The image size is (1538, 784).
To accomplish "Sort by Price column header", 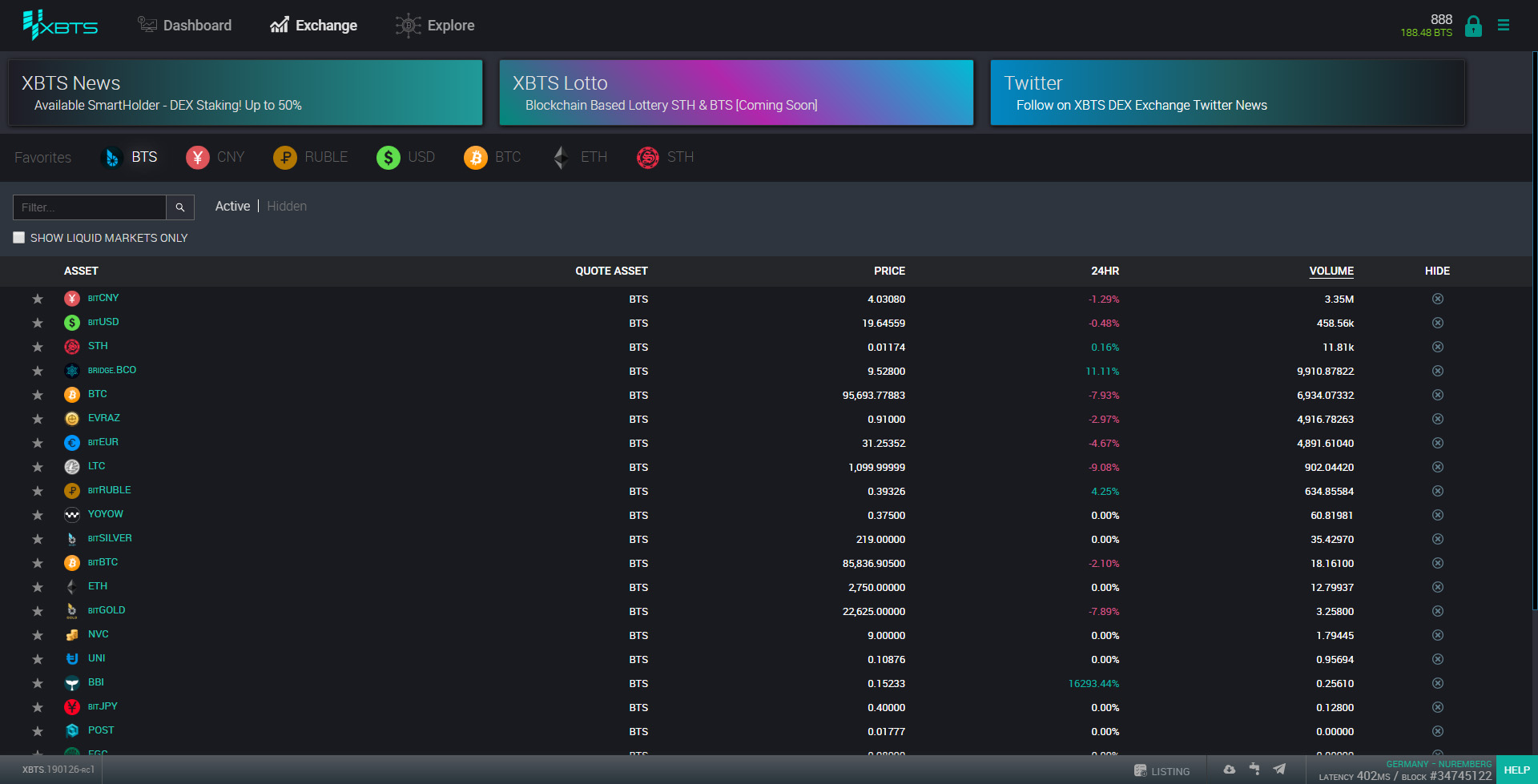I will click(x=889, y=271).
